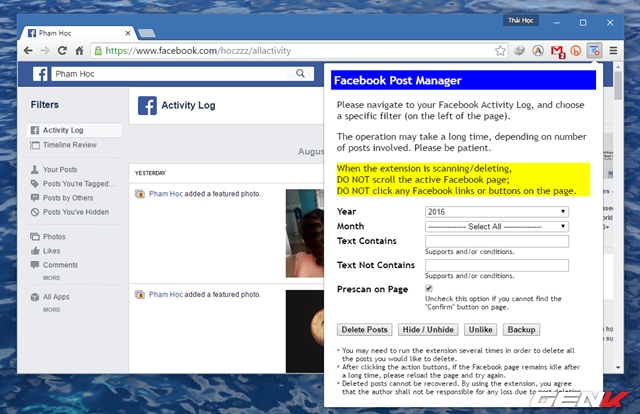This screenshot has width=640, height=414.
Task: Click the Facebook Post Manager extension icon
Action: tap(594, 49)
